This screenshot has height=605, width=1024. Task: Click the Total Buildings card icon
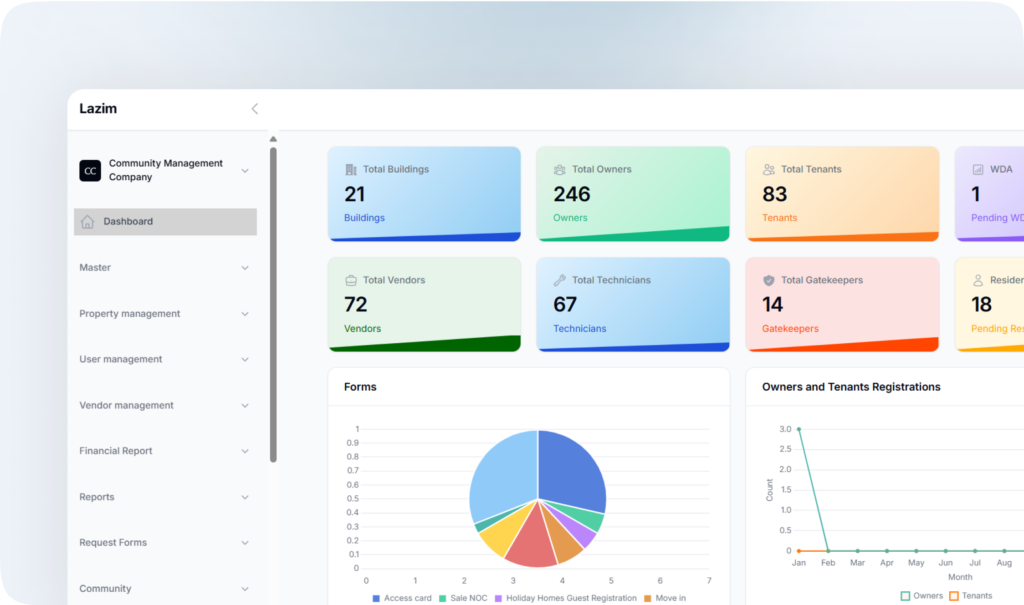click(x=351, y=170)
